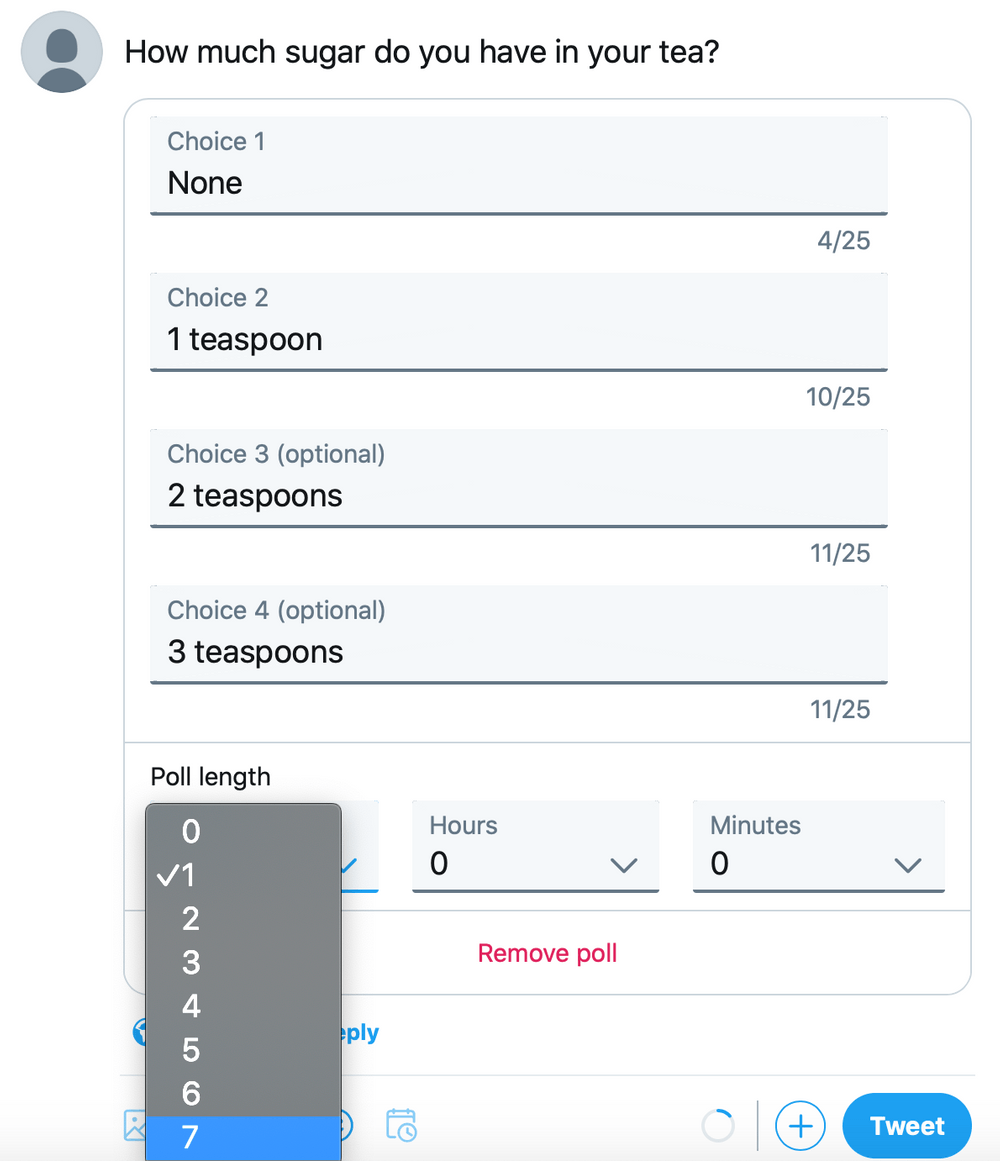
Task: Add another tweet with the plus icon
Action: 800,1125
